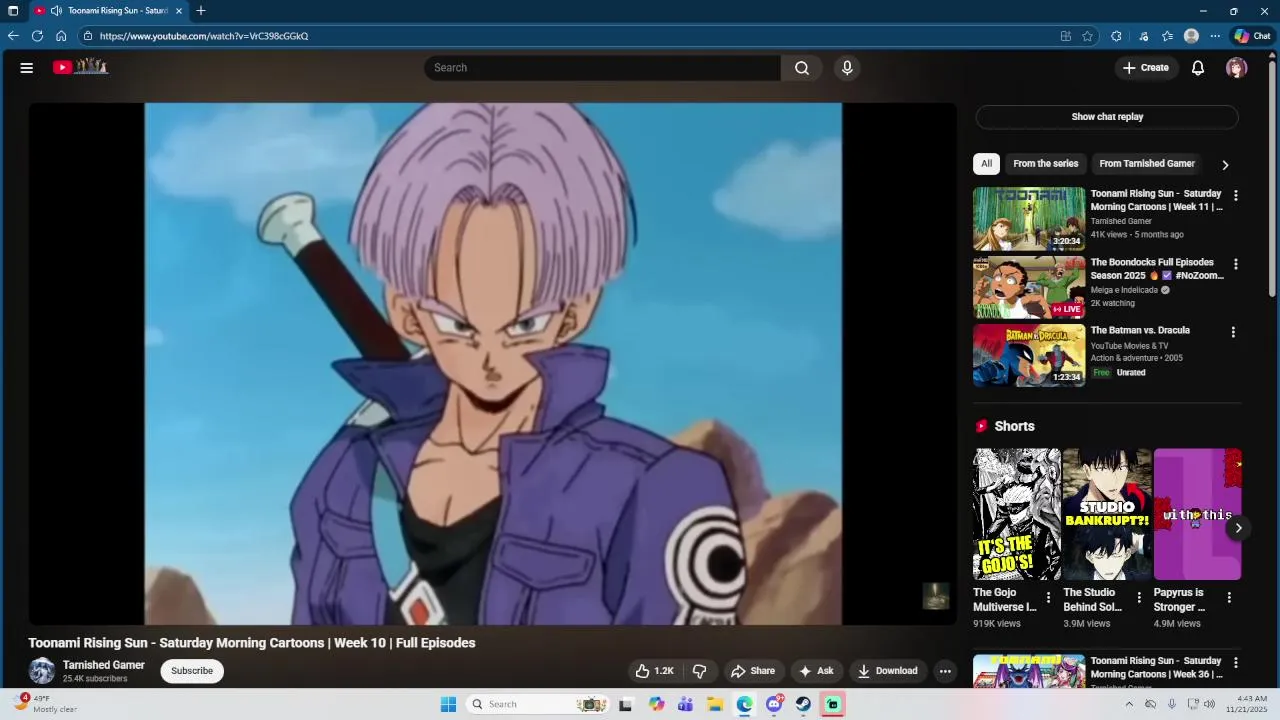
Task: Subscribe to Tarnished Gamer
Action: pos(192,671)
